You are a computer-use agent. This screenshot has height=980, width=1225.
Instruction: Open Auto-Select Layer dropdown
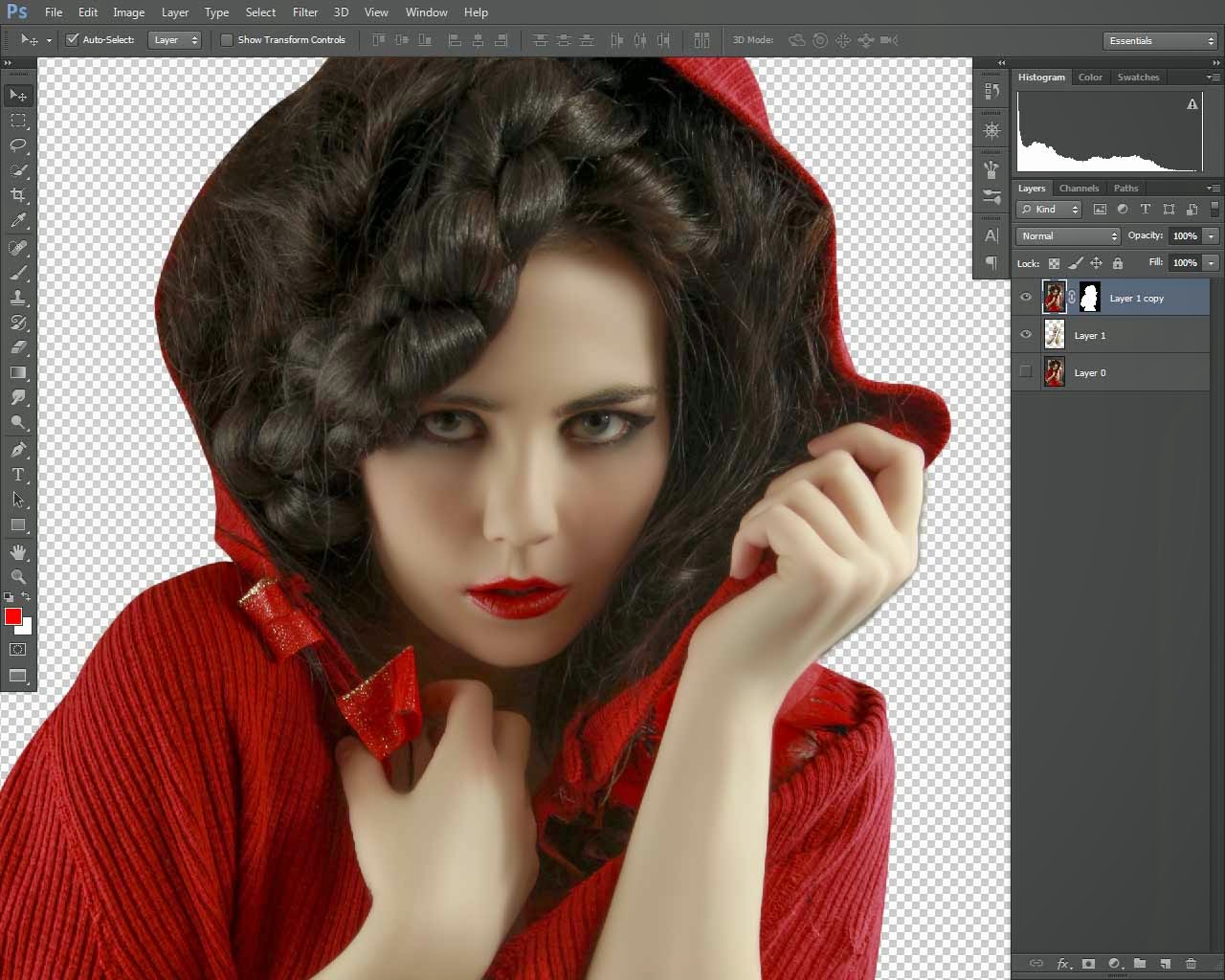click(x=175, y=40)
